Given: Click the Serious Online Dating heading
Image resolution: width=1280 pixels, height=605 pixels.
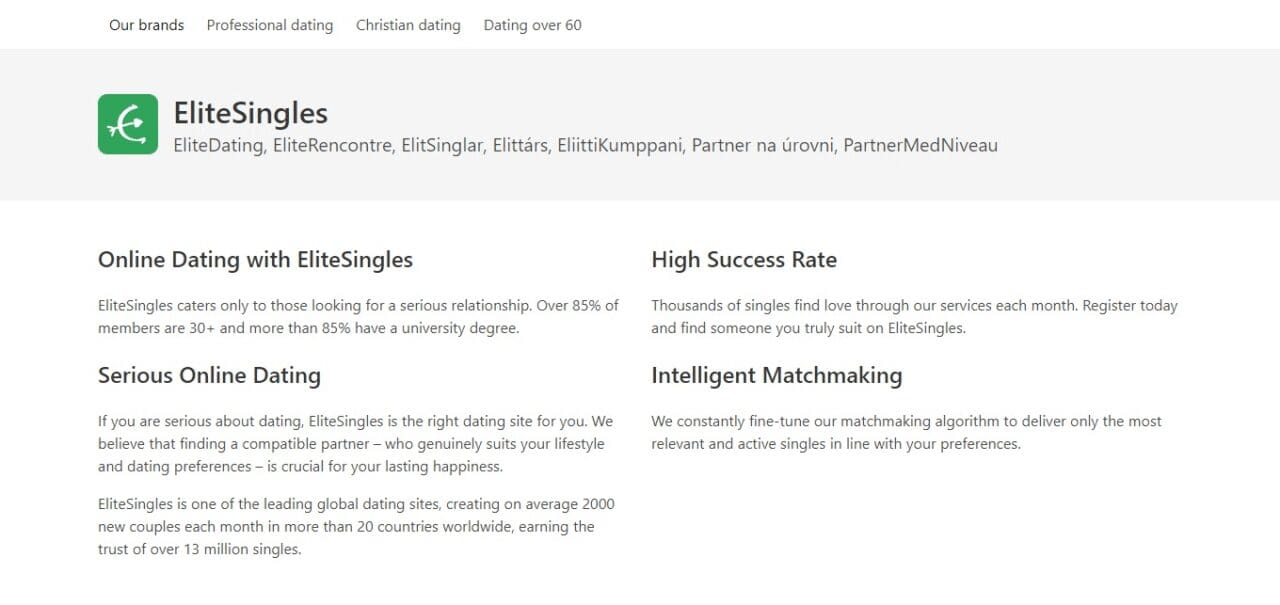Looking at the screenshot, I should coord(209,376).
